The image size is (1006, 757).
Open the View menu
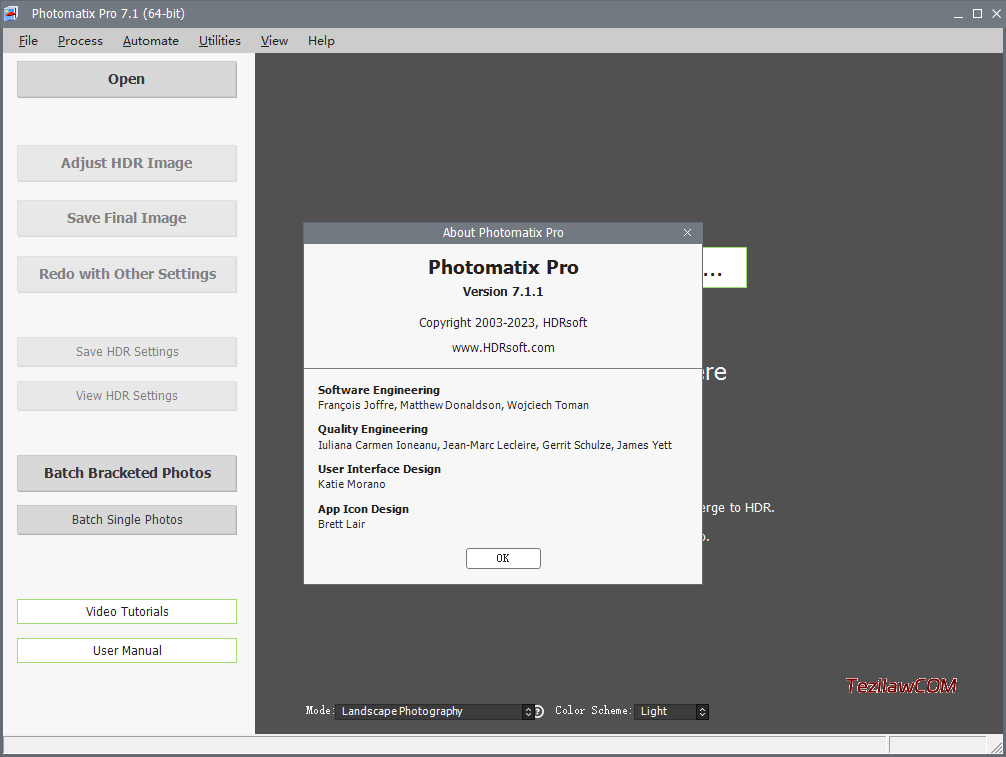pyautogui.click(x=274, y=40)
